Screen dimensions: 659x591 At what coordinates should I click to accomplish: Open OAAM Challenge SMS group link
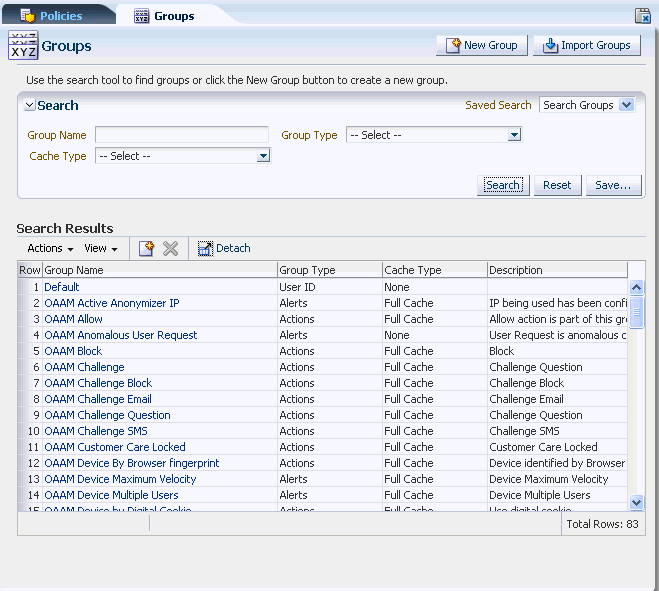click(x=96, y=431)
